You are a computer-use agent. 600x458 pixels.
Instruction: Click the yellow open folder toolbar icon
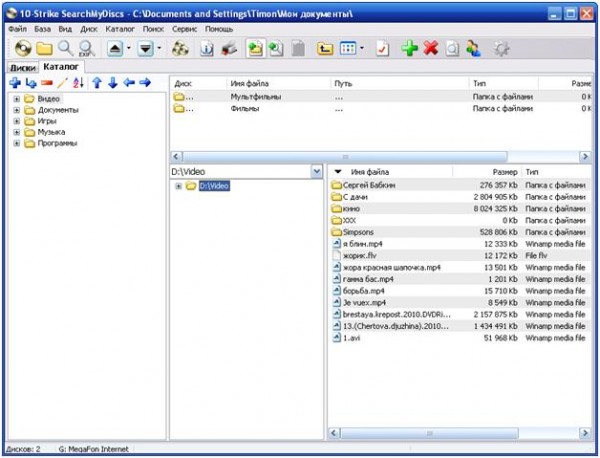tap(44, 49)
